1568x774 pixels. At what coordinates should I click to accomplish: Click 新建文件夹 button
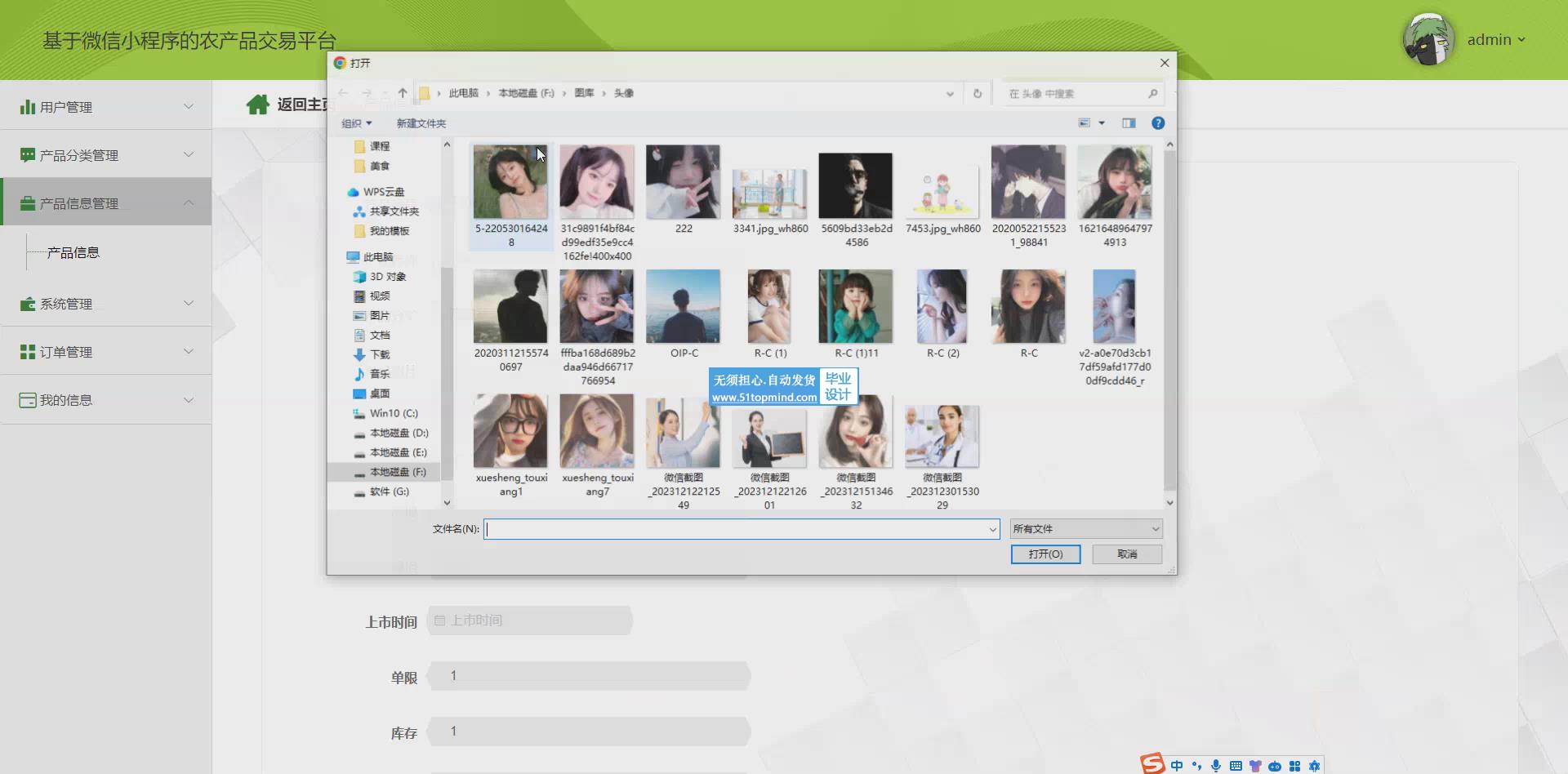[421, 123]
